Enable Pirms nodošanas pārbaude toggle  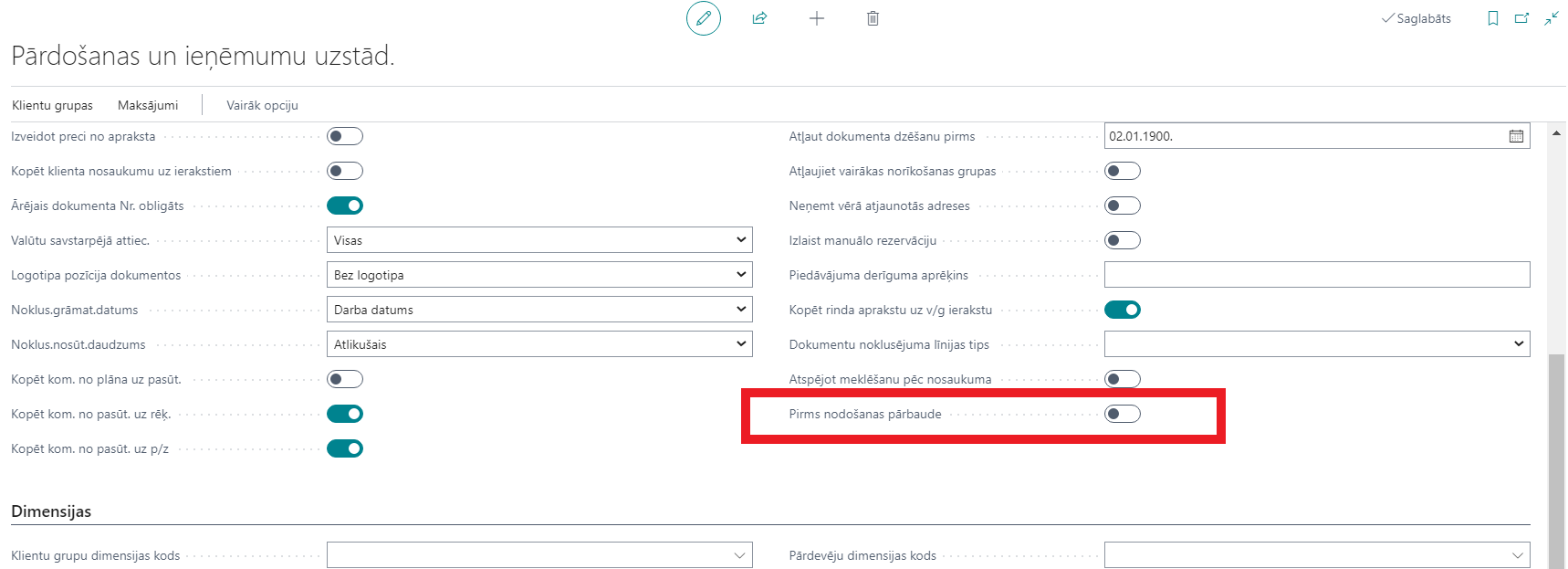click(x=1122, y=414)
